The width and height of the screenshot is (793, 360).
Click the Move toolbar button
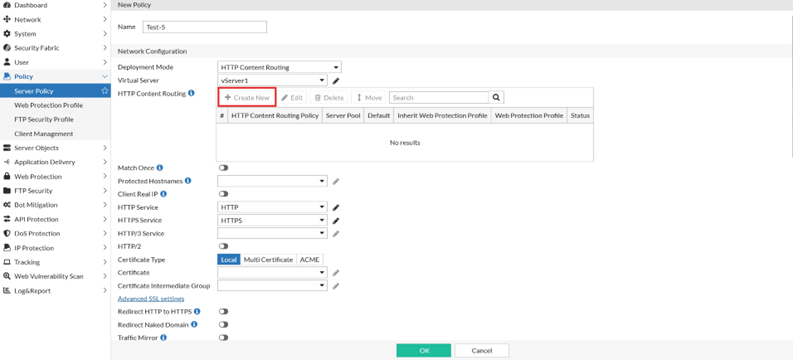(369, 98)
